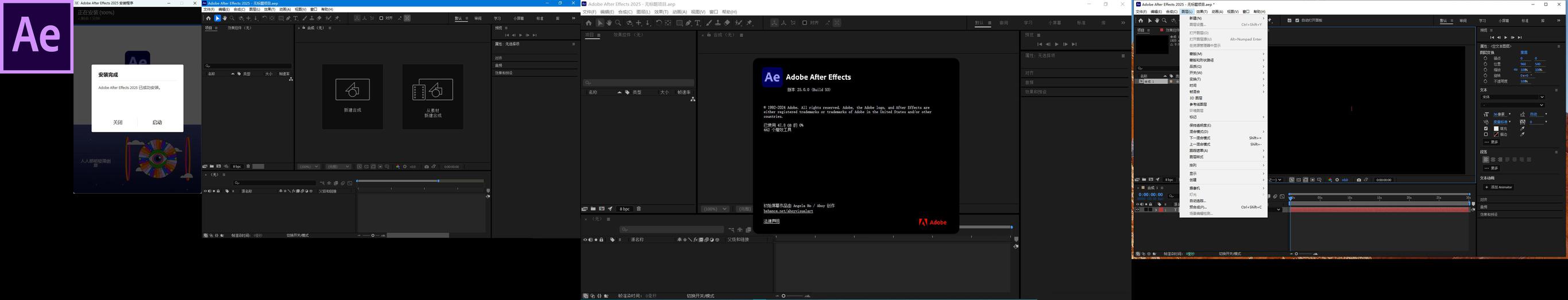Select the Home icon in the middle window toolbar

pyautogui.click(x=589, y=23)
